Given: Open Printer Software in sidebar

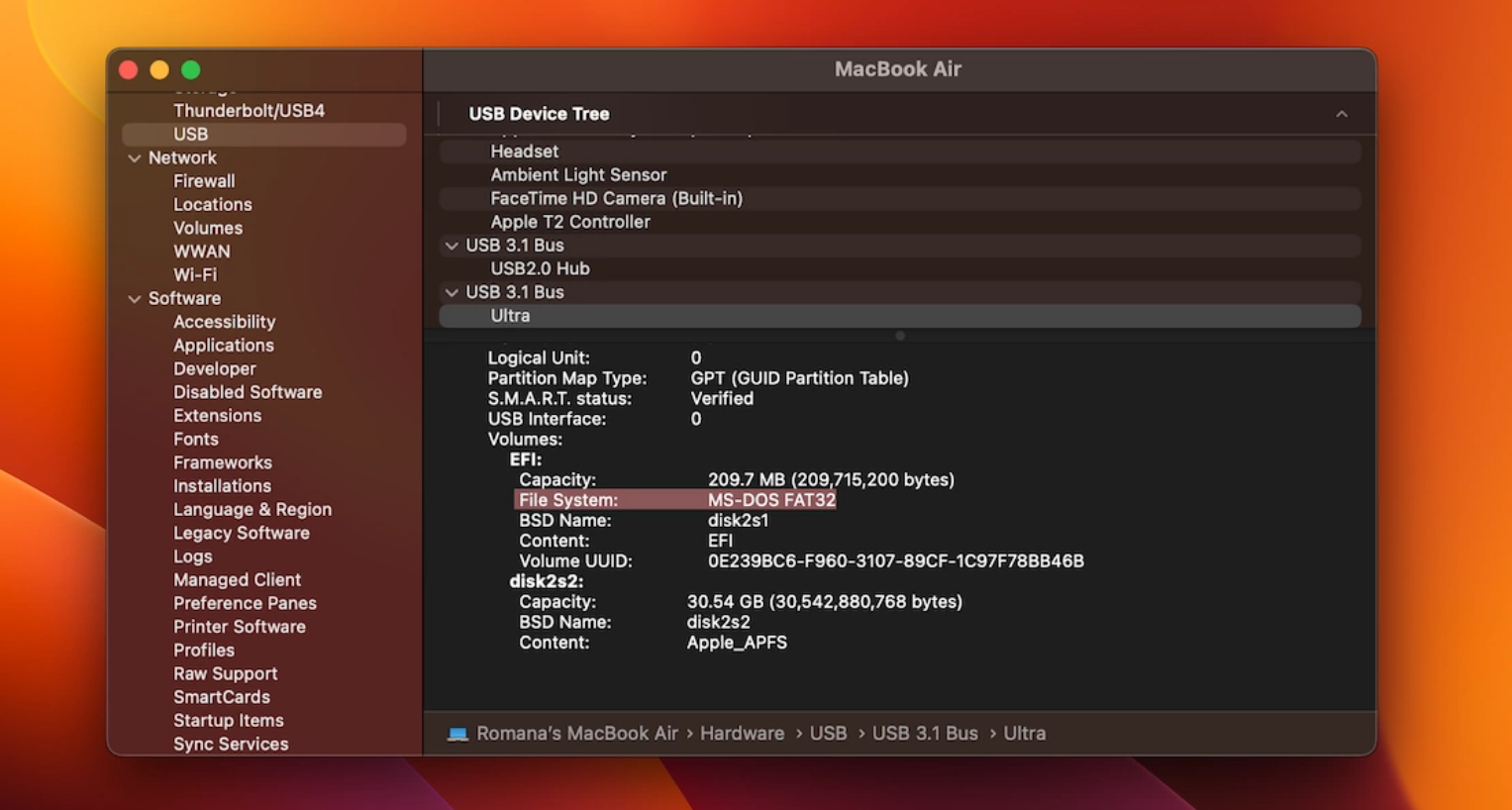Looking at the screenshot, I should point(240,627).
